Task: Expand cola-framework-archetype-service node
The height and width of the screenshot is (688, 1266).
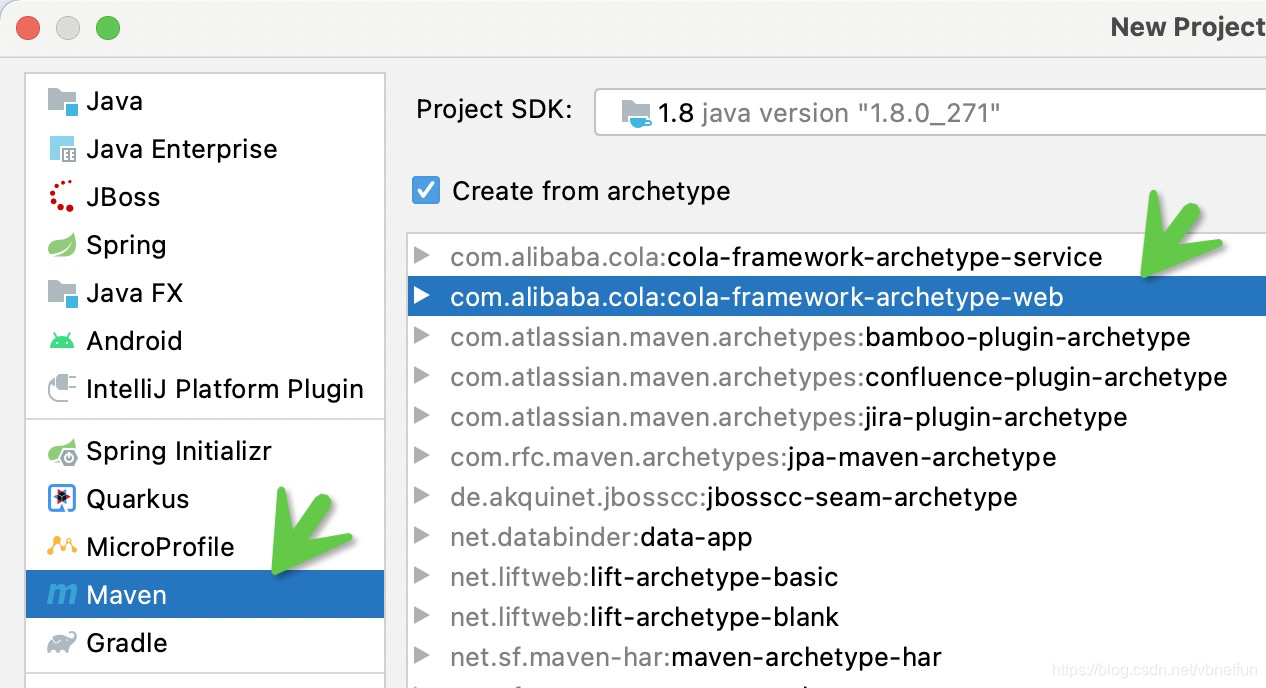Action: click(422, 257)
